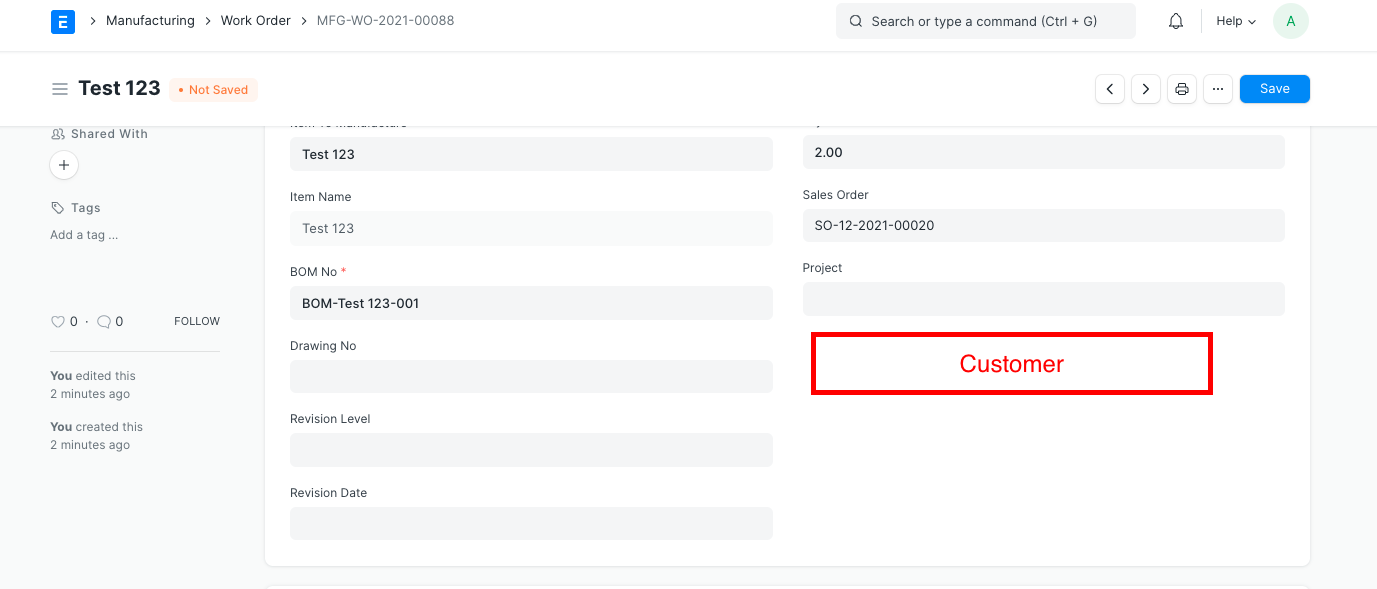Click the Save button
The width and height of the screenshot is (1377, 589).
click(x=1274, y=88)
